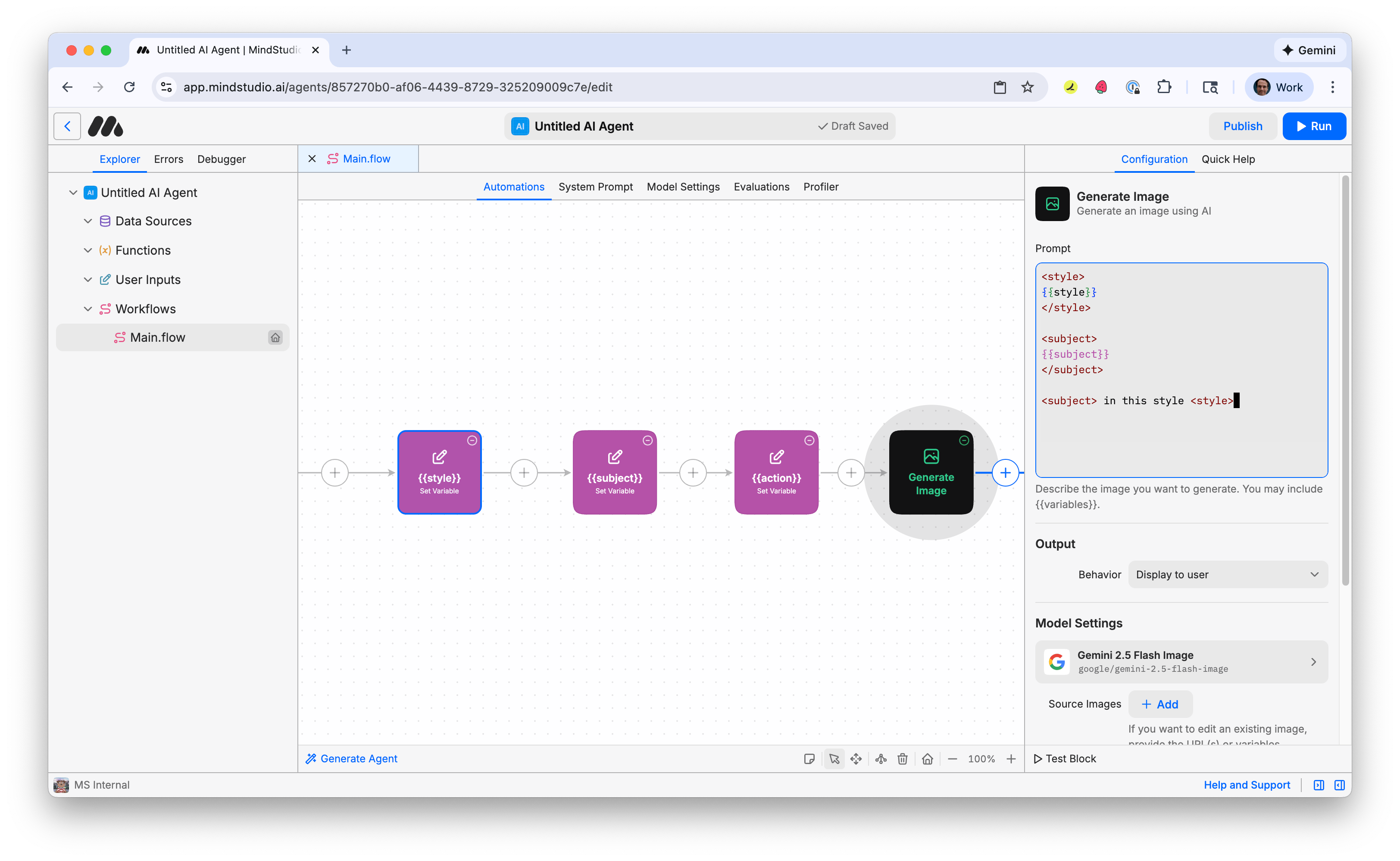
Task: Click the home view icon in the canvas toolbar
Action: tap(927, 759)
